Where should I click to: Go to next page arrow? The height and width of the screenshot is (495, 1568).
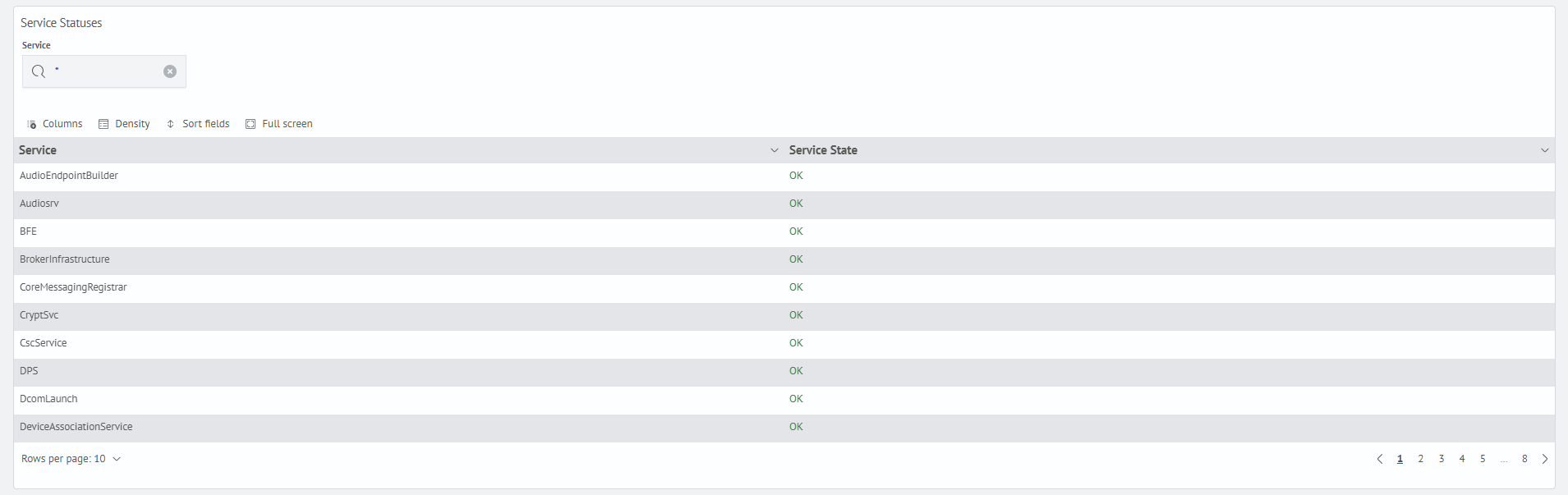(1544, 459)
